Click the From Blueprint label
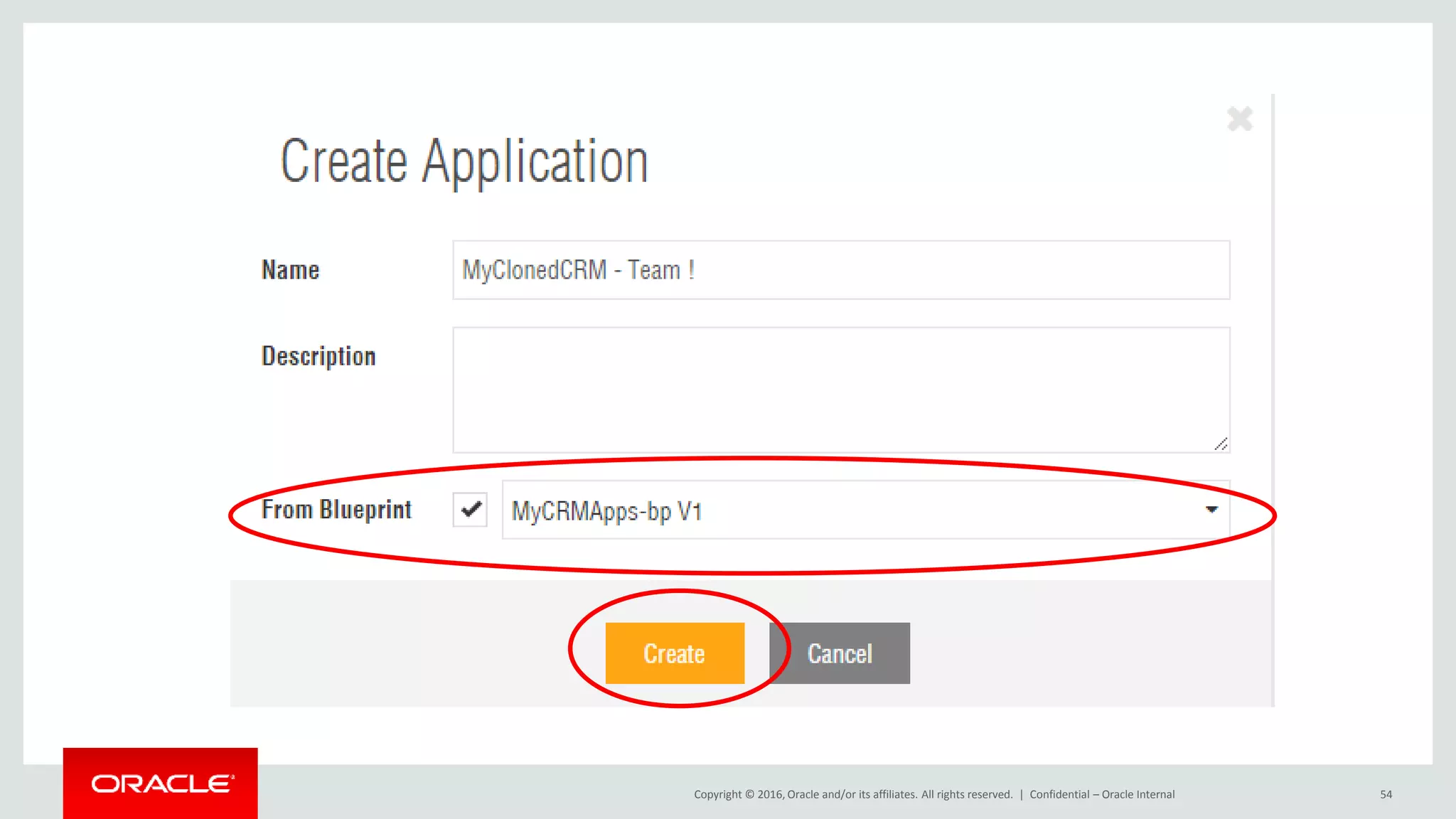Viewport: 1456px width, 819px height. click(336, 510)
